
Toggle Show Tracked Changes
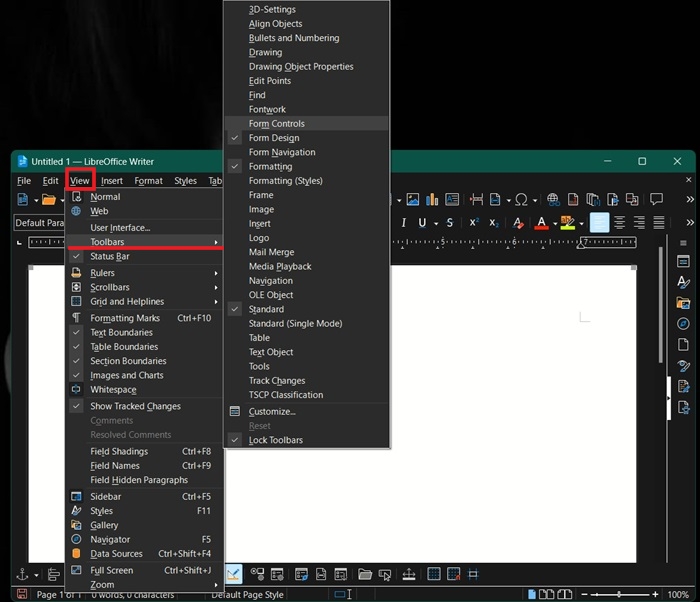(145, 406)
